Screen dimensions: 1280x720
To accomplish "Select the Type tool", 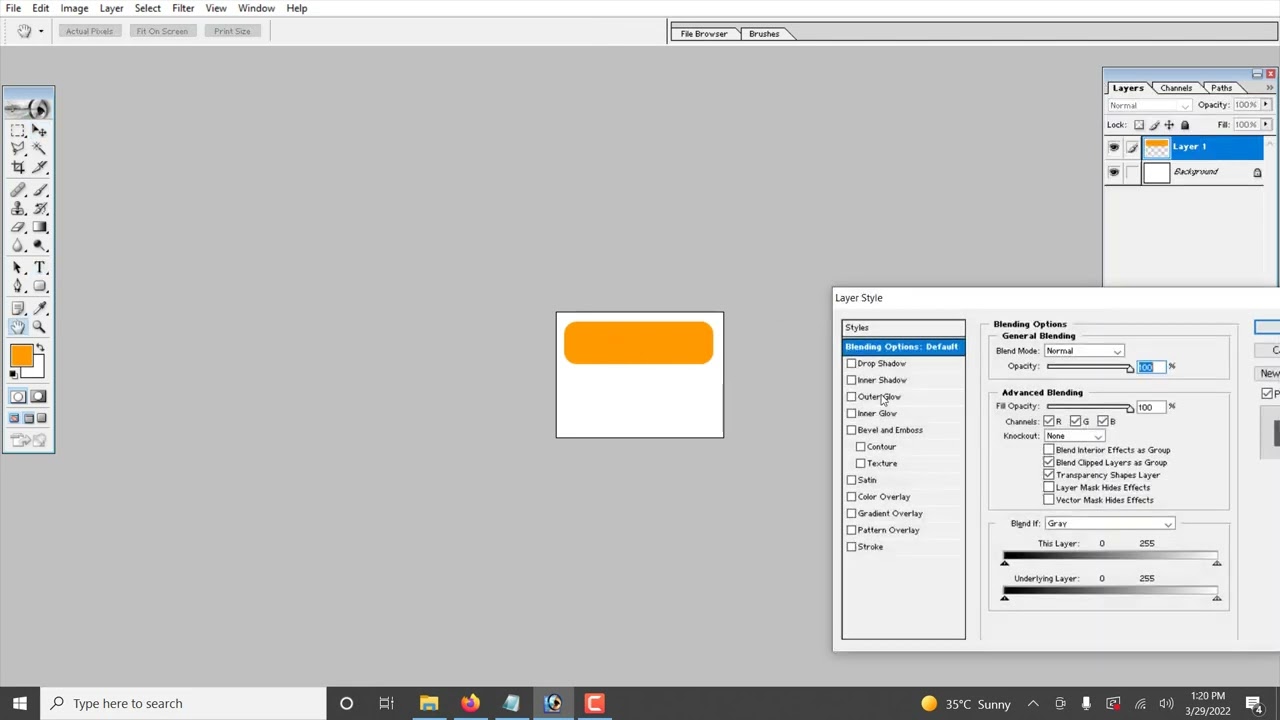I will point(39,268).
